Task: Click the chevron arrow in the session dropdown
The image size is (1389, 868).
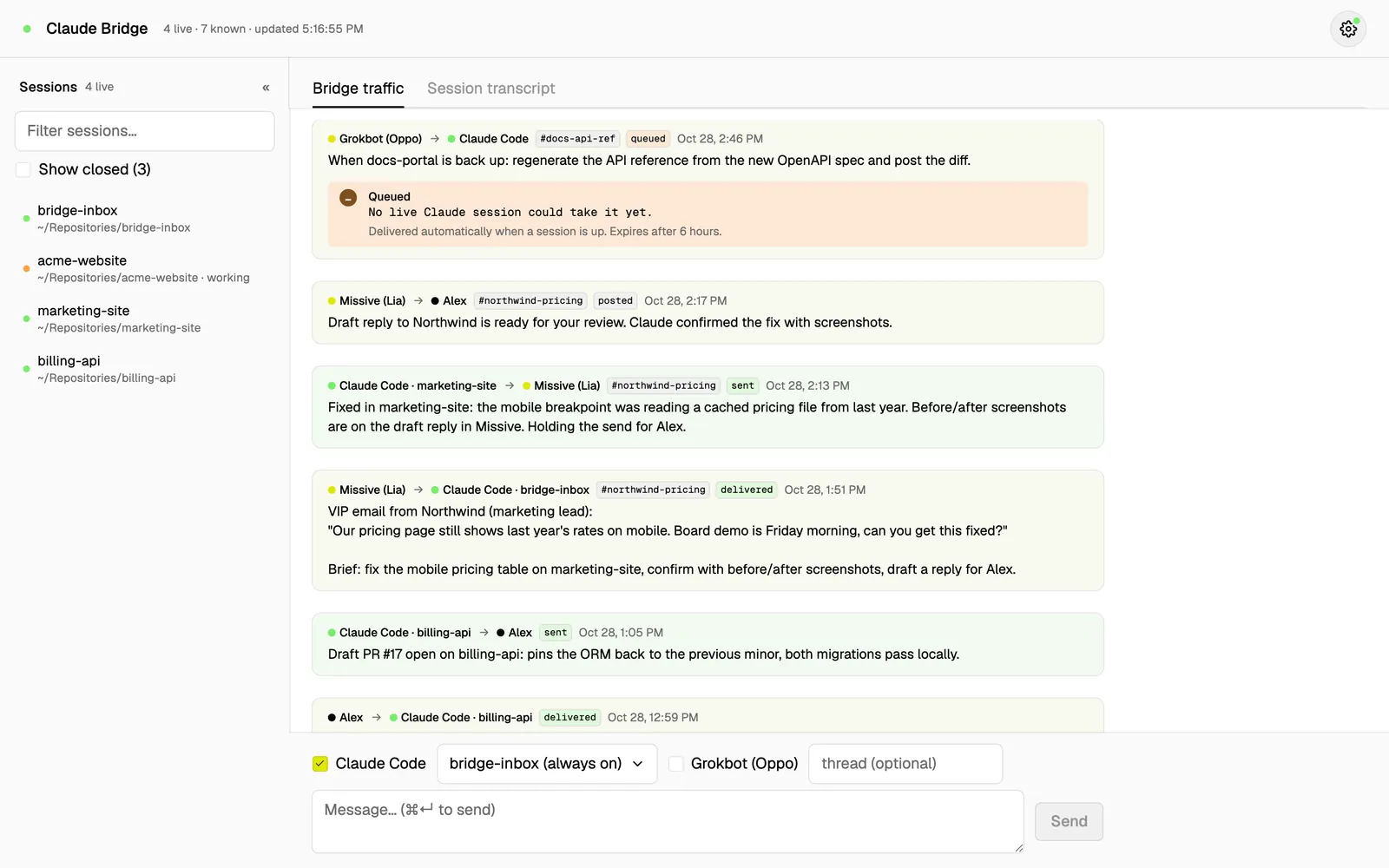Action: tap(638, 764)
